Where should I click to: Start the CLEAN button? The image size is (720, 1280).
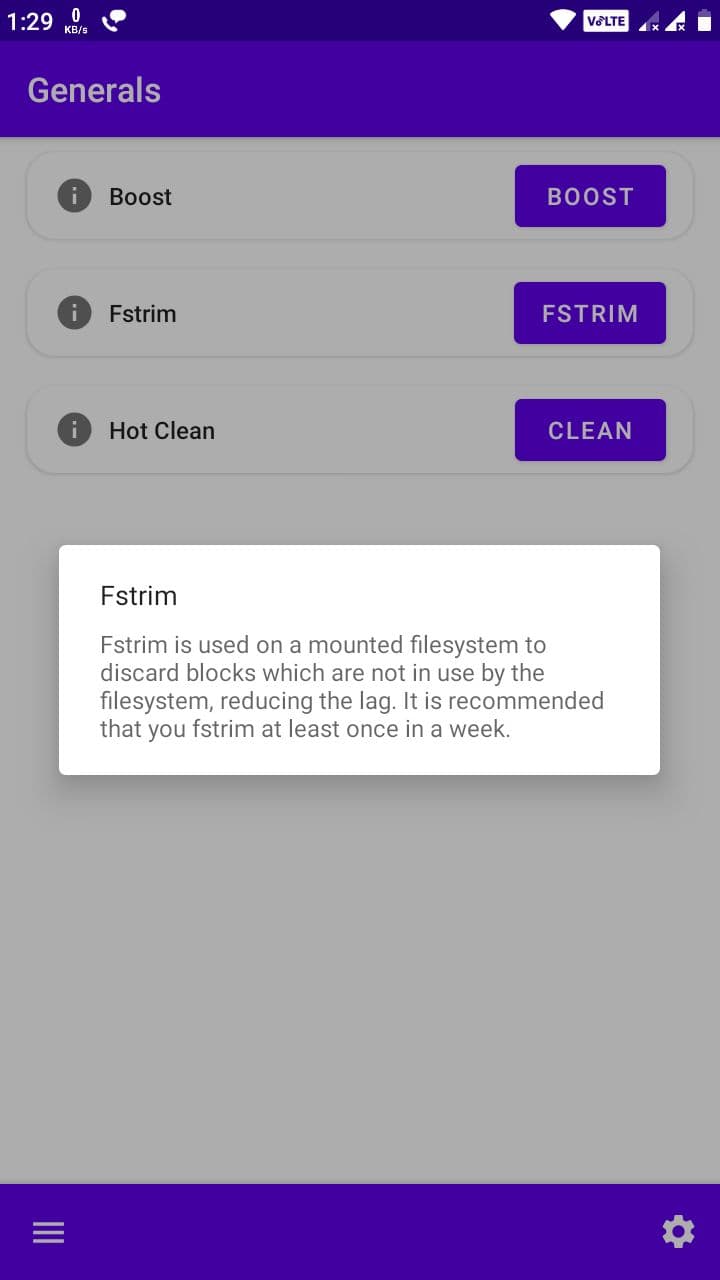(590, 430)
